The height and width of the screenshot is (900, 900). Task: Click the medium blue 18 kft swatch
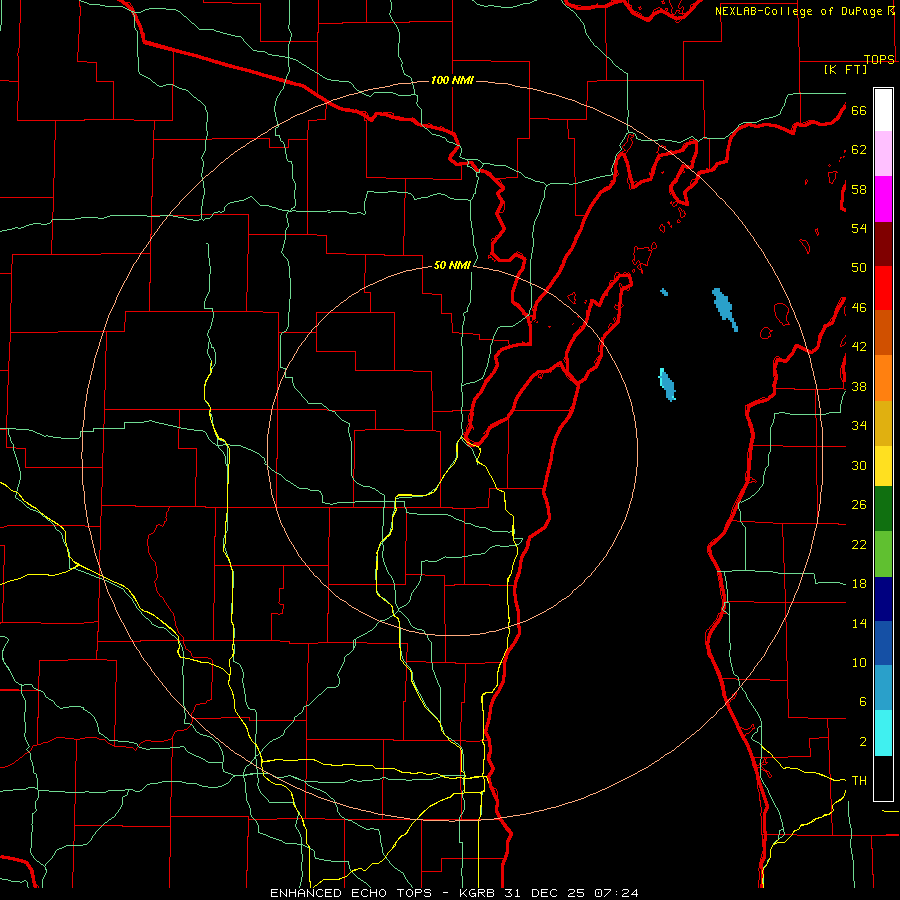(x=883, y=643)
